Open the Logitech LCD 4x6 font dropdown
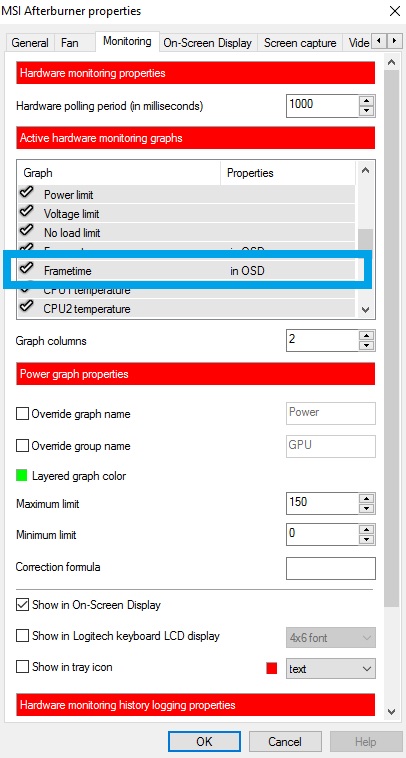 (x=331, y=638)
